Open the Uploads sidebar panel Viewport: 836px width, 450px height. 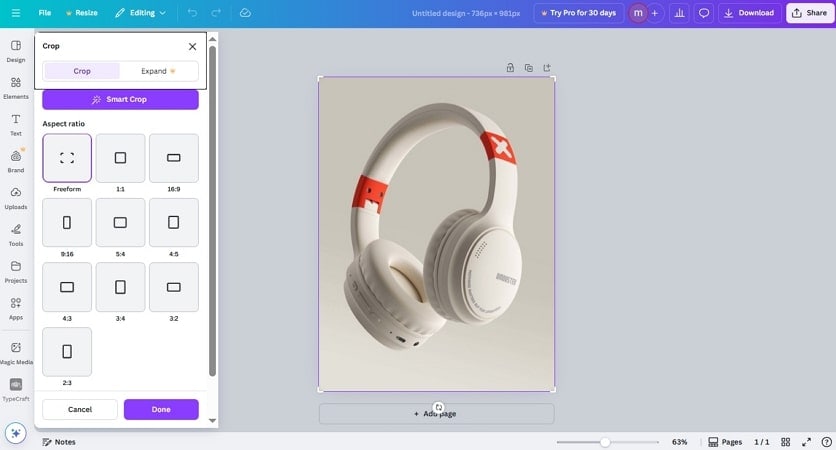(x=16, y=198)
